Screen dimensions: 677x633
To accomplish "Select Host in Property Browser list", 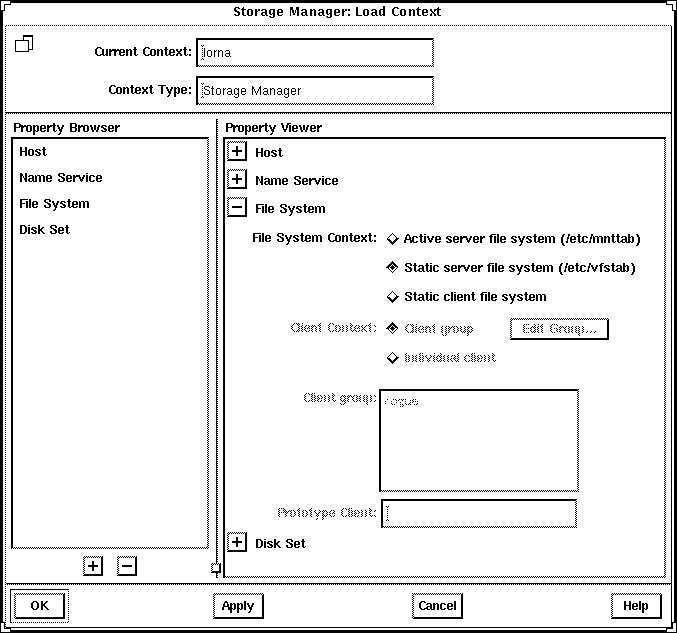I will (x=33, y=152).
